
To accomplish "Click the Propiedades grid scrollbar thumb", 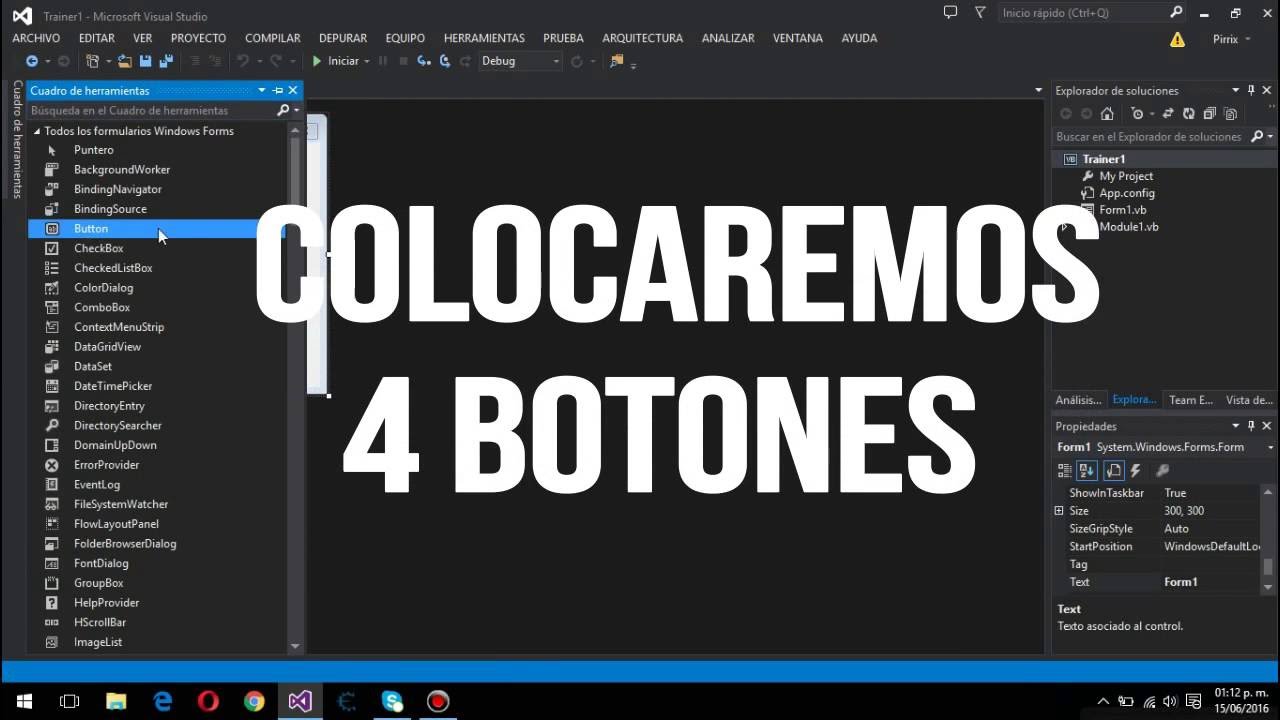I will 1269,566.
